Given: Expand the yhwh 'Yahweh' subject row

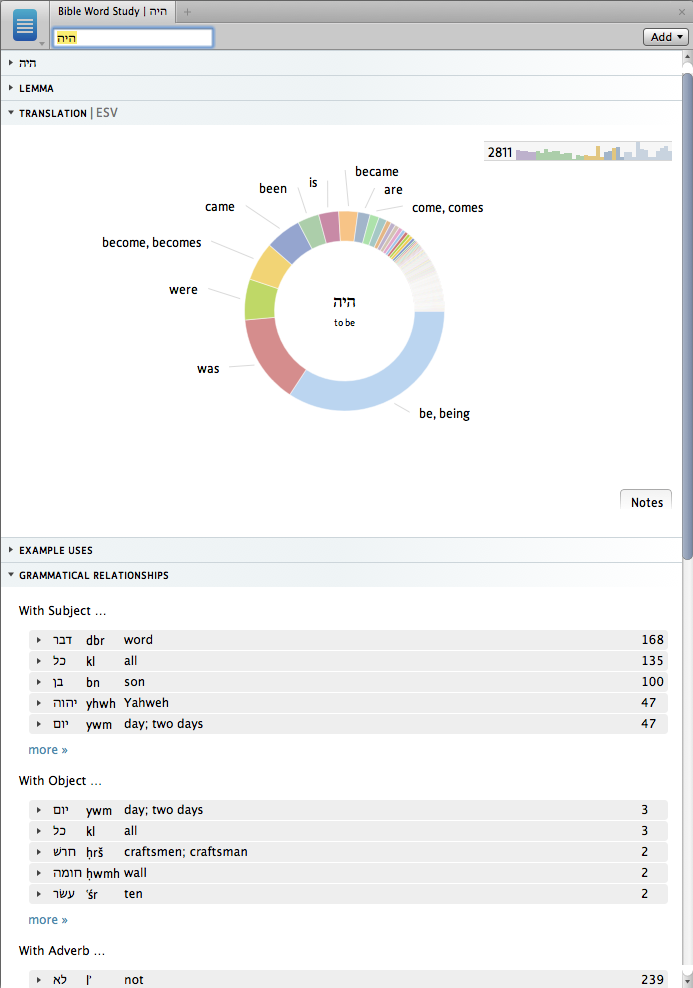Looking at the screenshot, I should coord(39,703).
